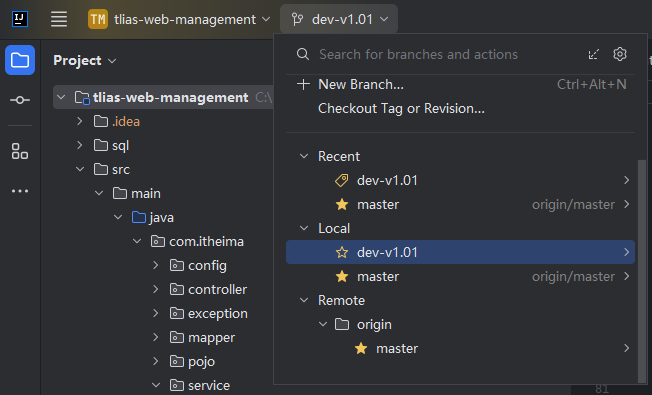The width and height of the screenshot is (652, 395).
Task: Click the current-branch tag icon in Recent
Action: click(342, 180)
